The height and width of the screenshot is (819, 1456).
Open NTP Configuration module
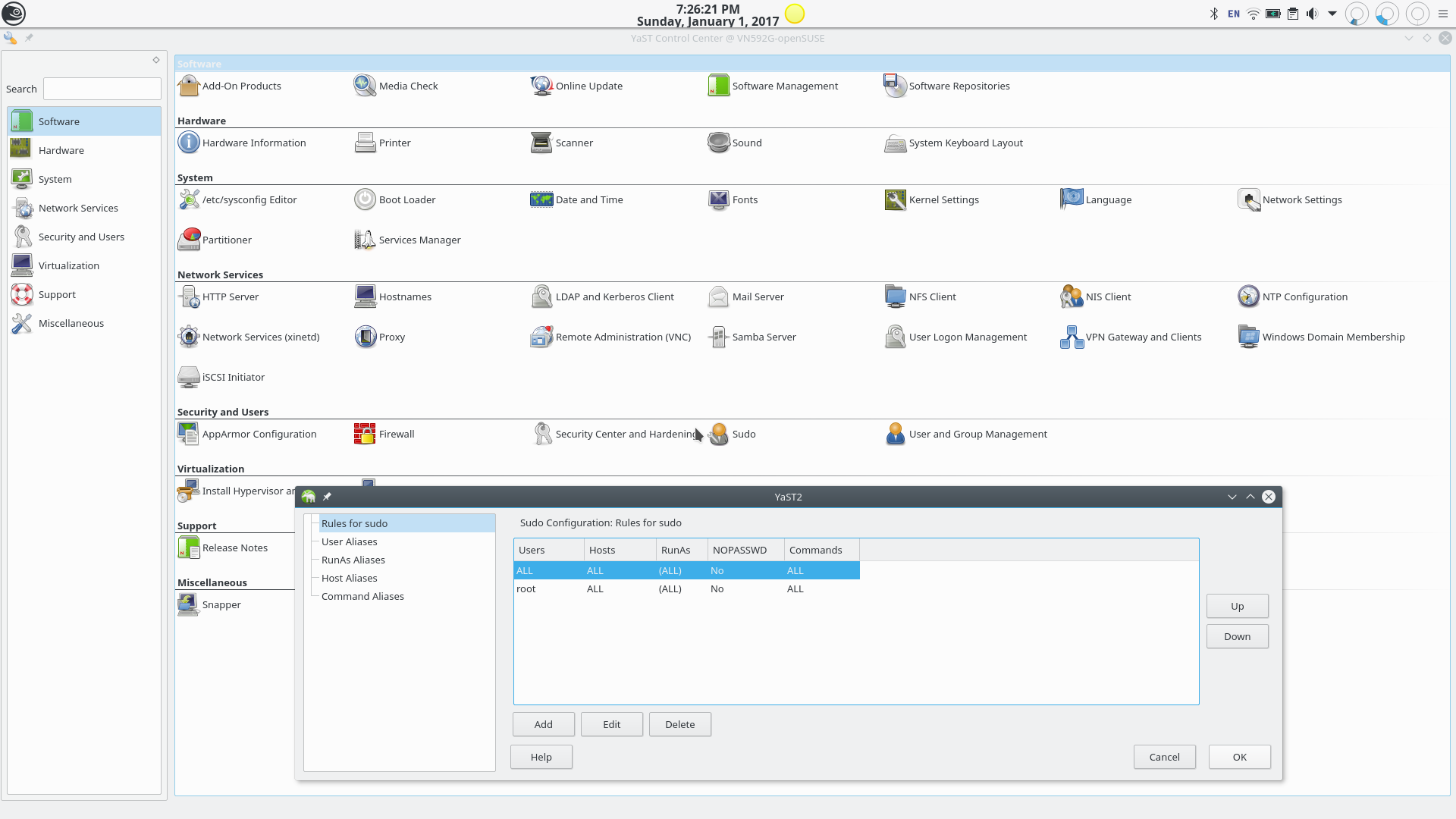(1292, 297)
